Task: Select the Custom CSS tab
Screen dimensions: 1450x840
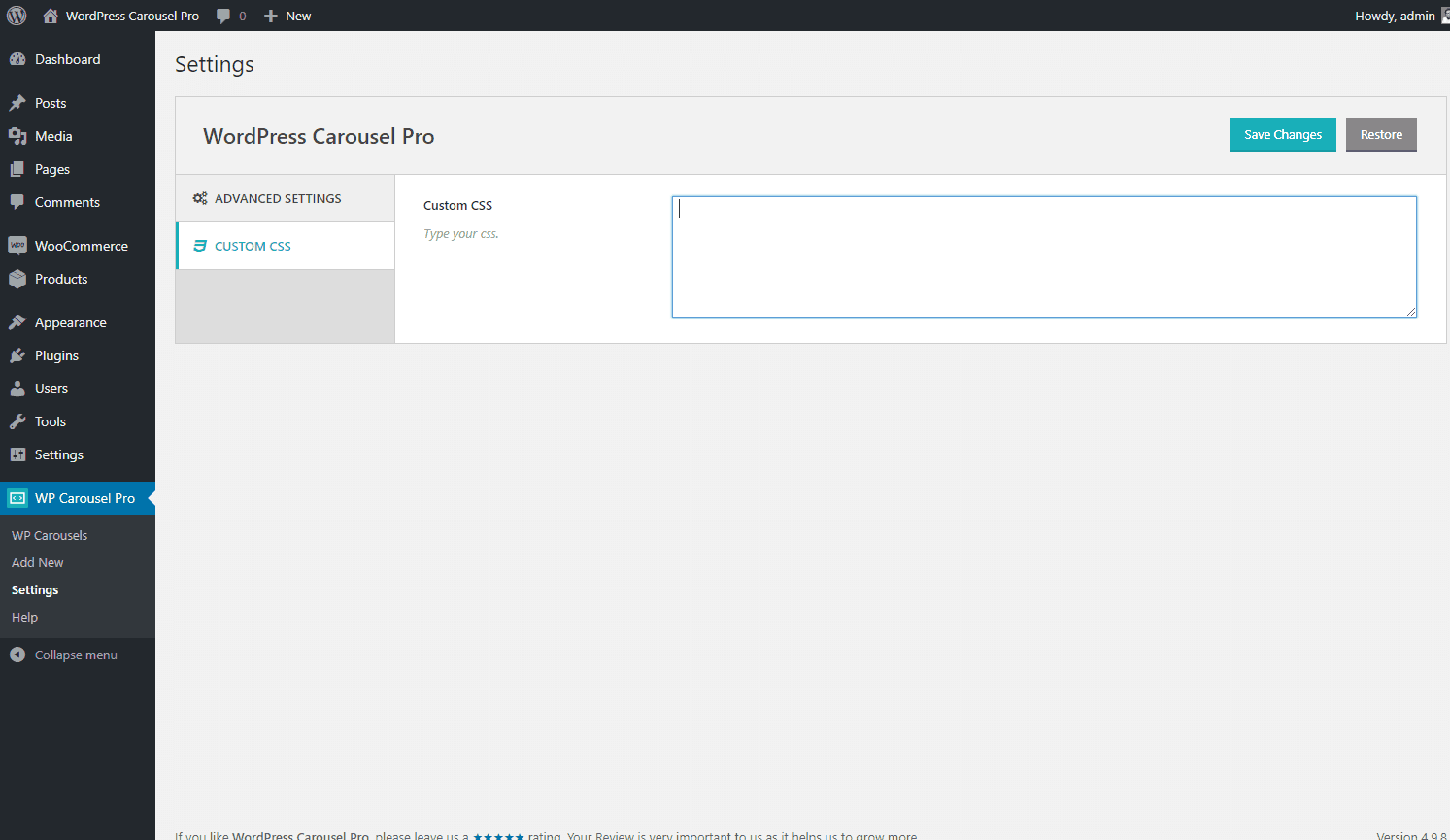Action: pyautogui.click(x=286, y=246)
